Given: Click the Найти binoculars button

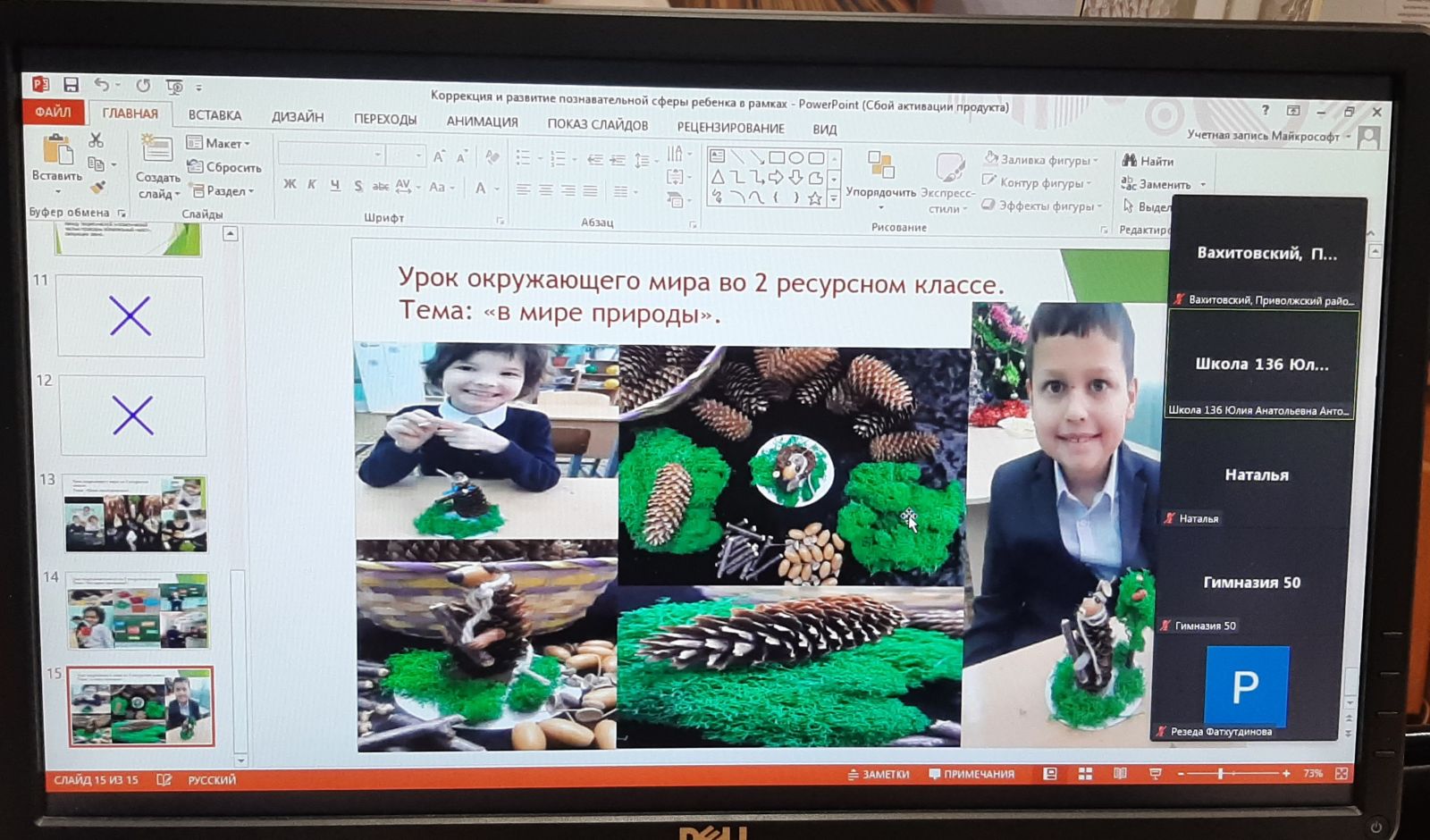Looking at the screenshot, I should (1148, 161).
